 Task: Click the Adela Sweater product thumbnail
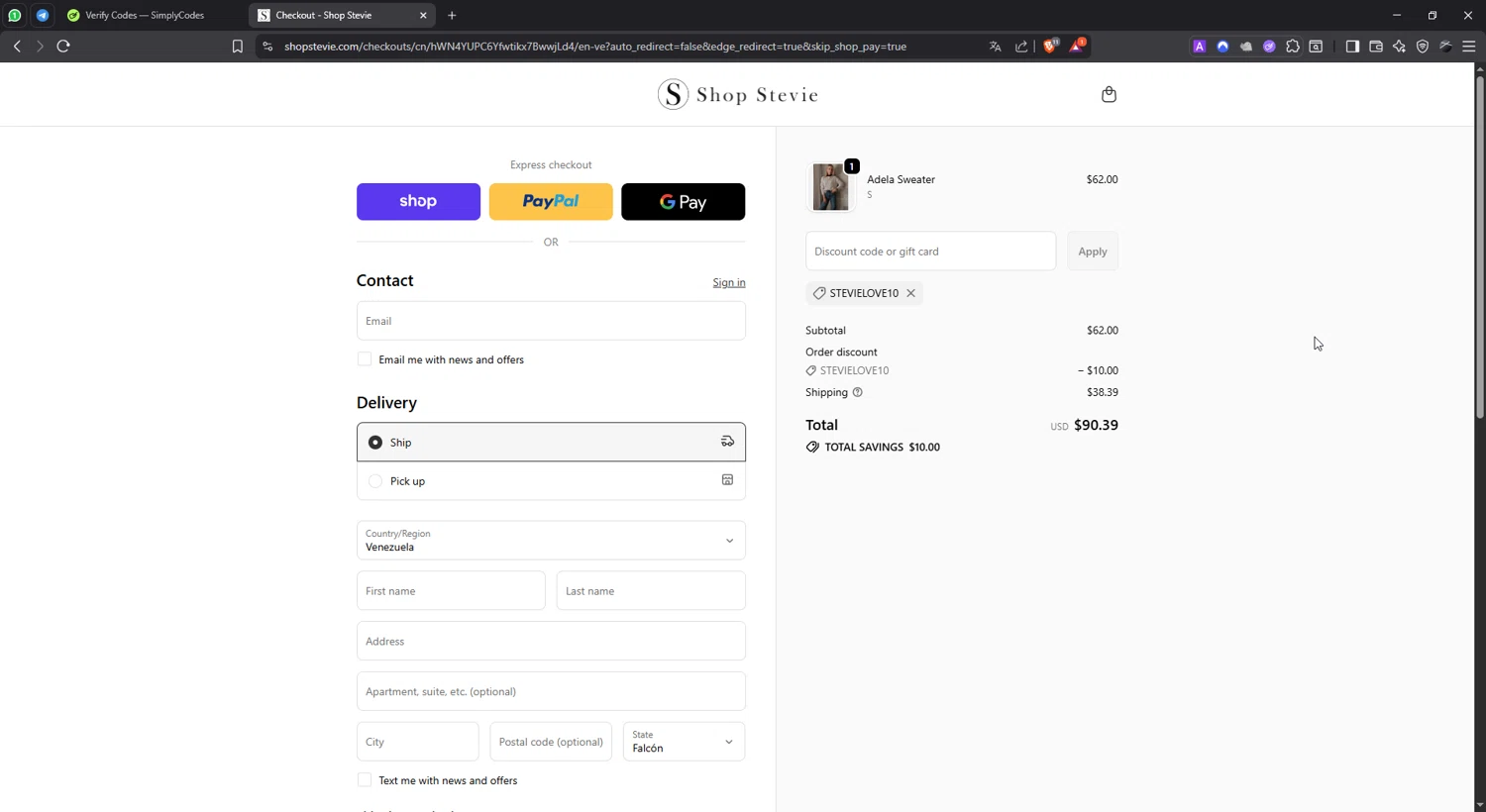[x=830, y=186]
